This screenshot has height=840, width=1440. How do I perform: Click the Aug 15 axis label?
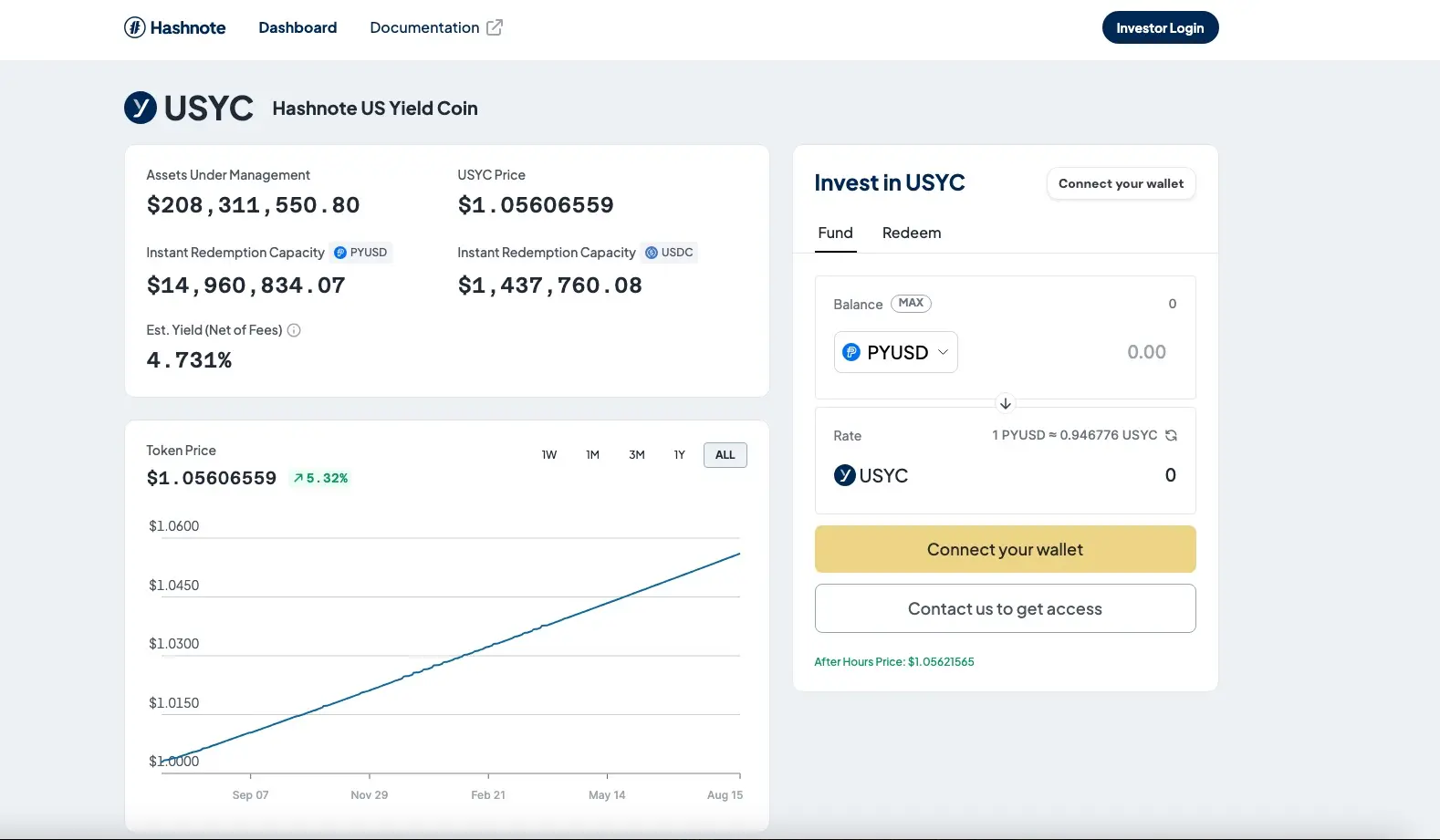point(725,795)
